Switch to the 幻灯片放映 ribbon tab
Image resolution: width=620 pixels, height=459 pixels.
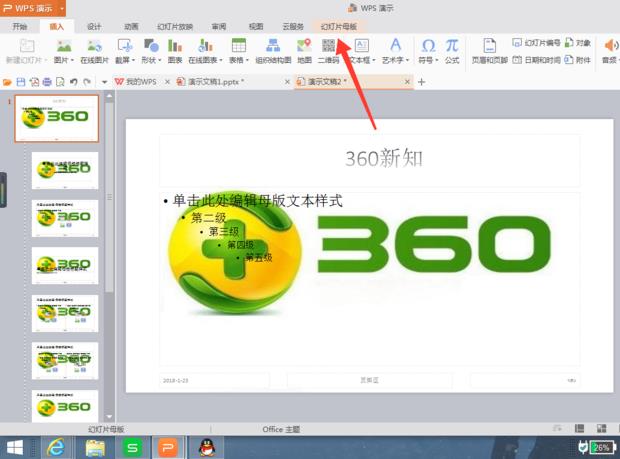(x=175, y=26)
